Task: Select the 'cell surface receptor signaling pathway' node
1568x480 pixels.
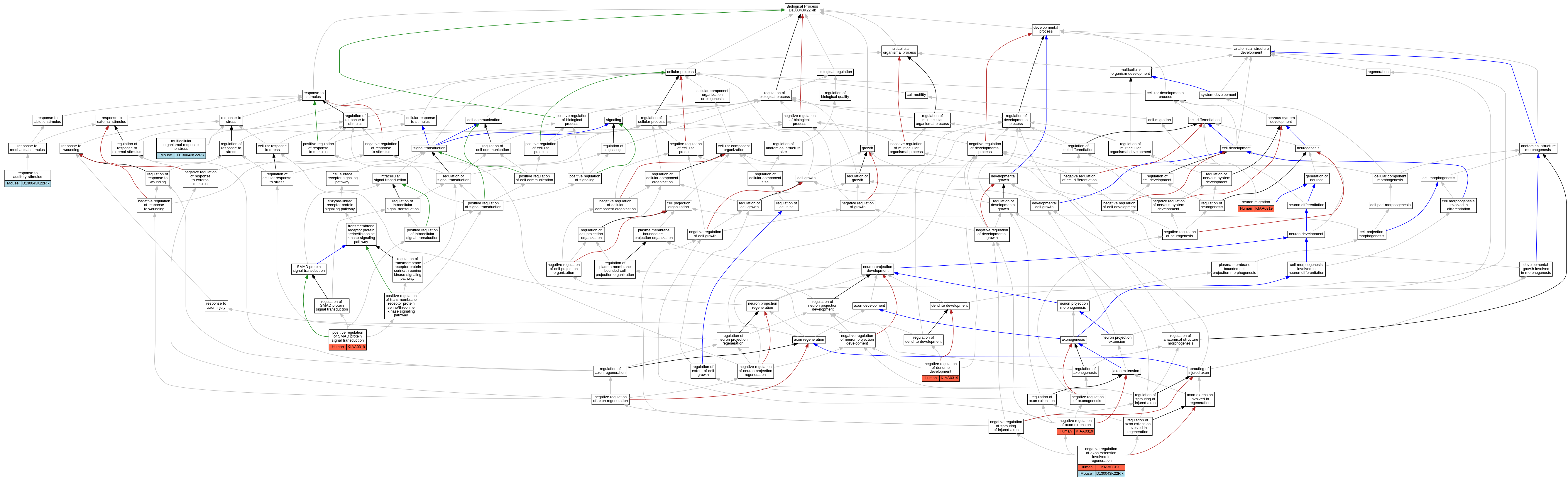Action: (x=343, y=178)
